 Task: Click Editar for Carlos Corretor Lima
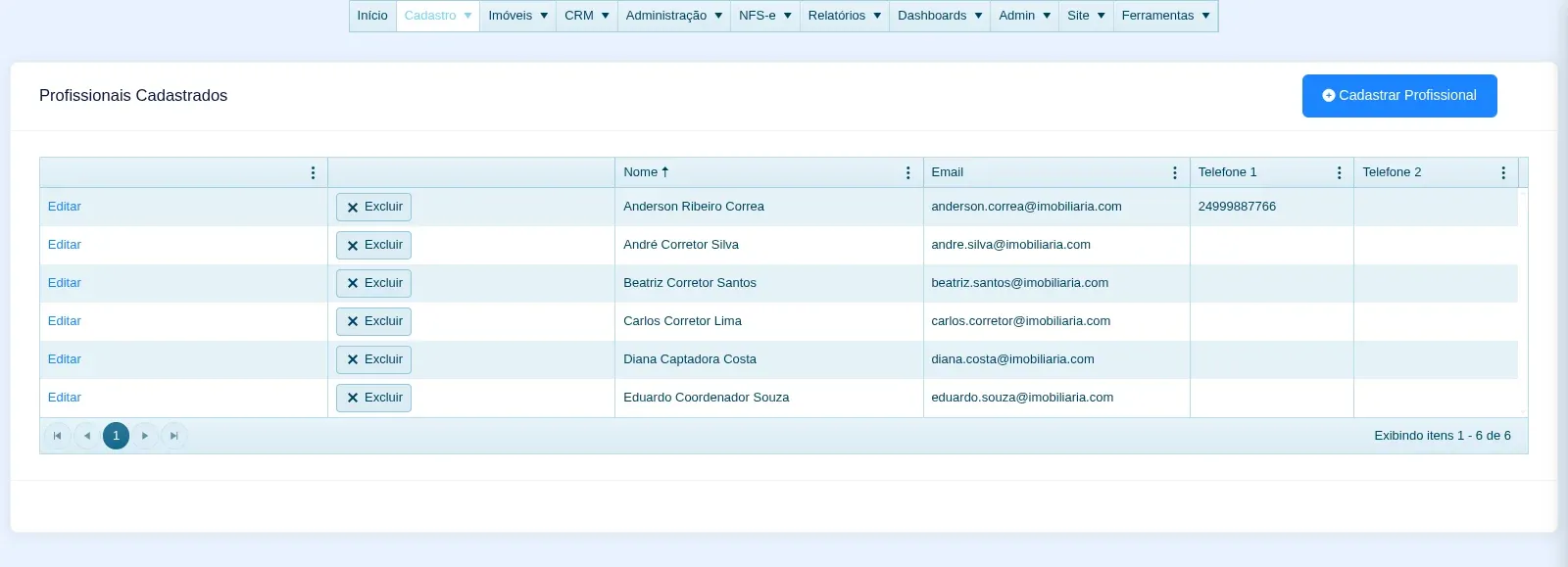tap(65, 321)
